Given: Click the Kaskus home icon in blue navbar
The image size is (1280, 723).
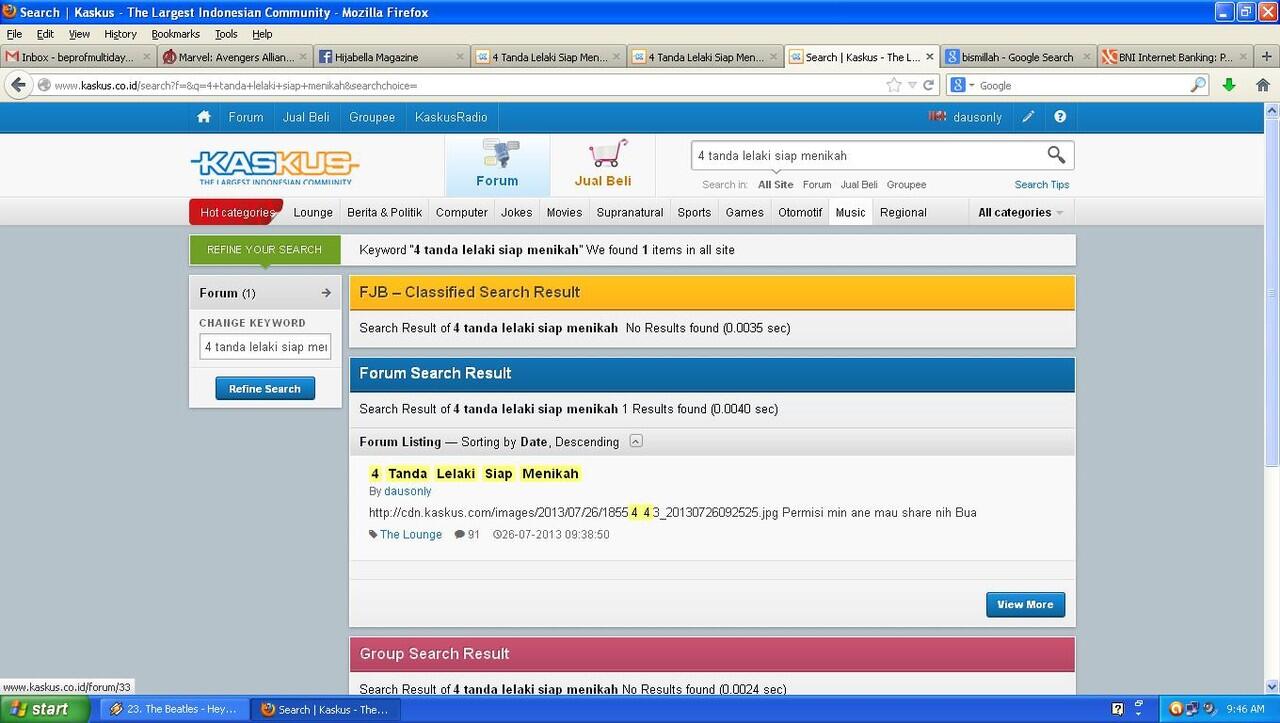Looking at the screenshot, I should pos(204,117).
